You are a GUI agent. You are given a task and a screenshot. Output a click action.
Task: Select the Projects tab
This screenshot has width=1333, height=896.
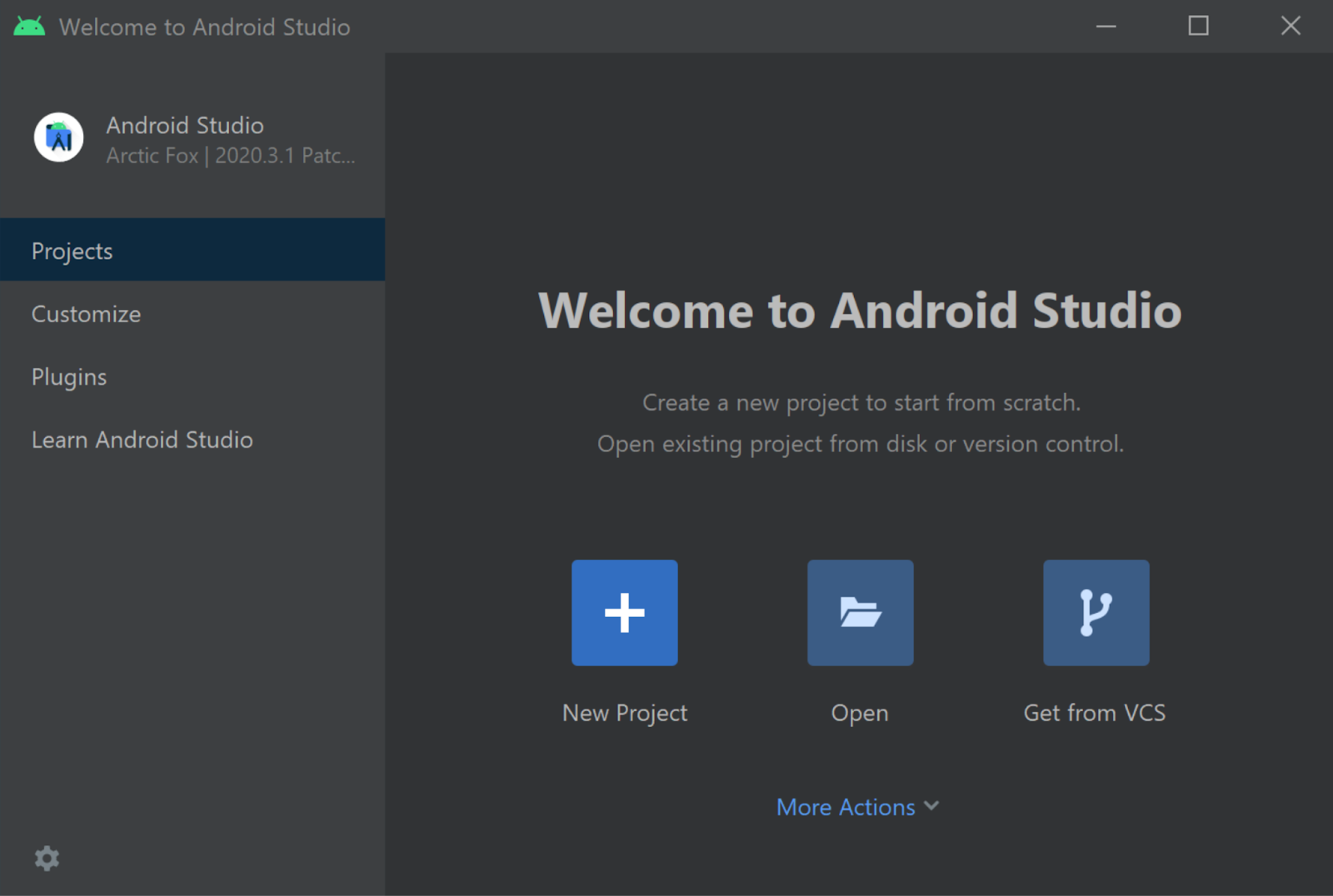click(192, 250)
